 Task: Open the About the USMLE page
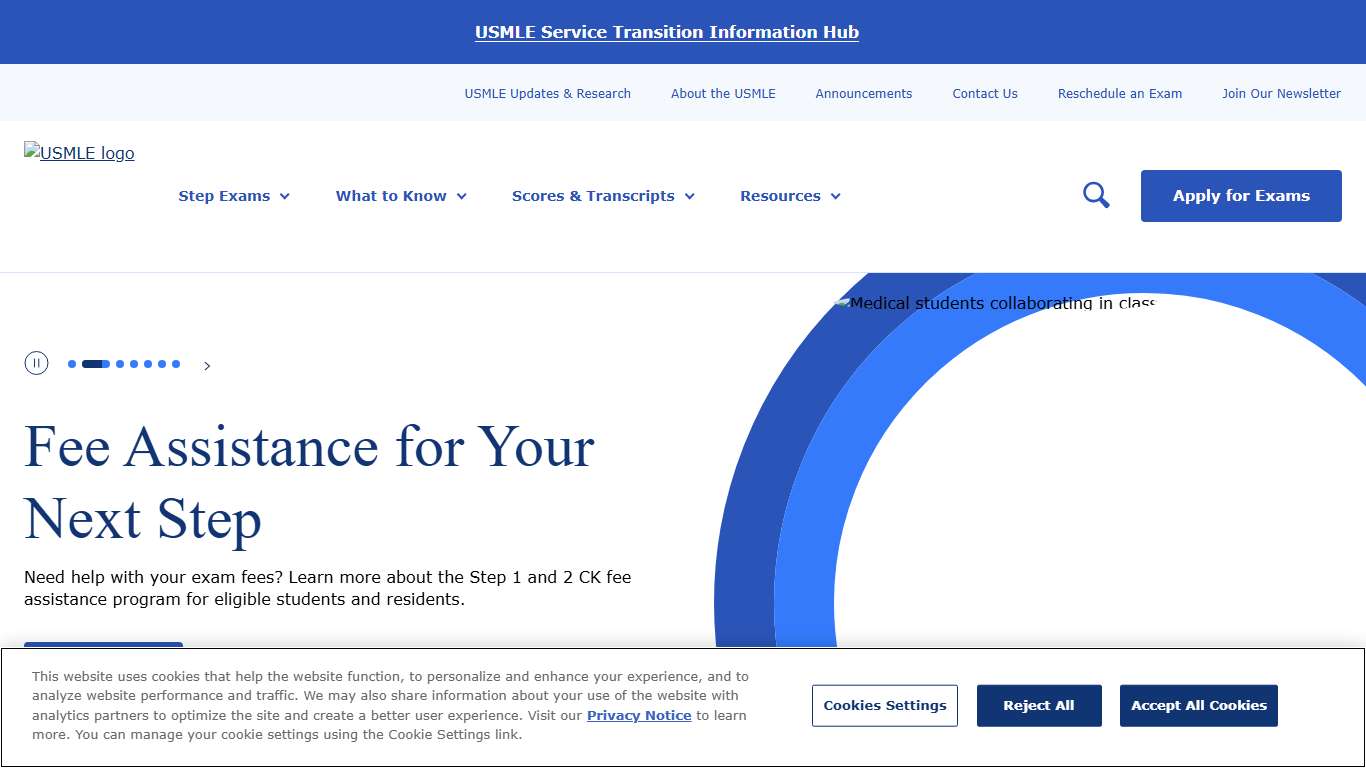click(x=723, y=93)
